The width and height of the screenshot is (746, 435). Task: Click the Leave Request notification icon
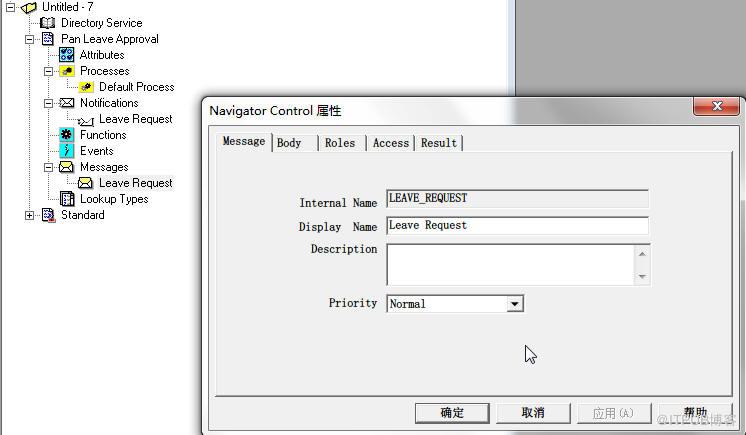coord(86,120)
